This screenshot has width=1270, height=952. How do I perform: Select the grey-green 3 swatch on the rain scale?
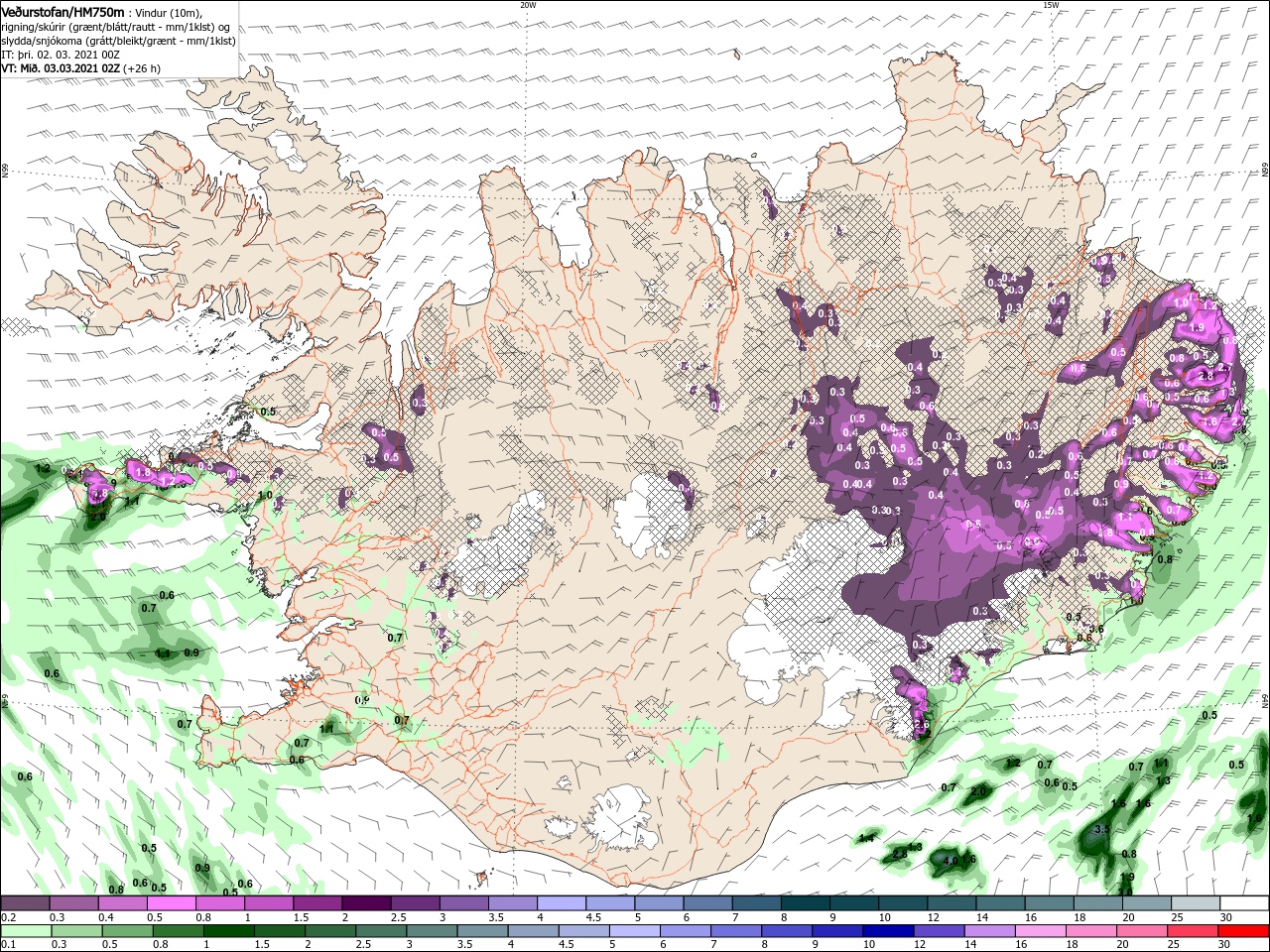point(432,931)
